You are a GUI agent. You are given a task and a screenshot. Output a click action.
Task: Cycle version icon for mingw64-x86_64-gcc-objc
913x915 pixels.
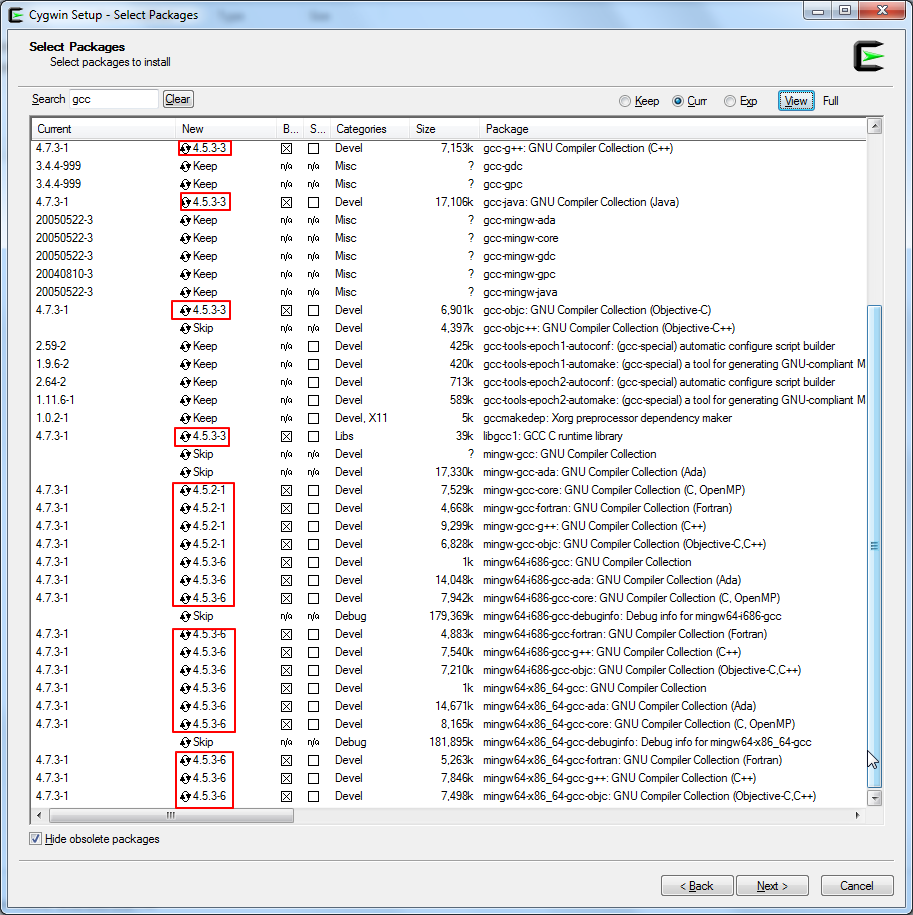coord(186,797)
